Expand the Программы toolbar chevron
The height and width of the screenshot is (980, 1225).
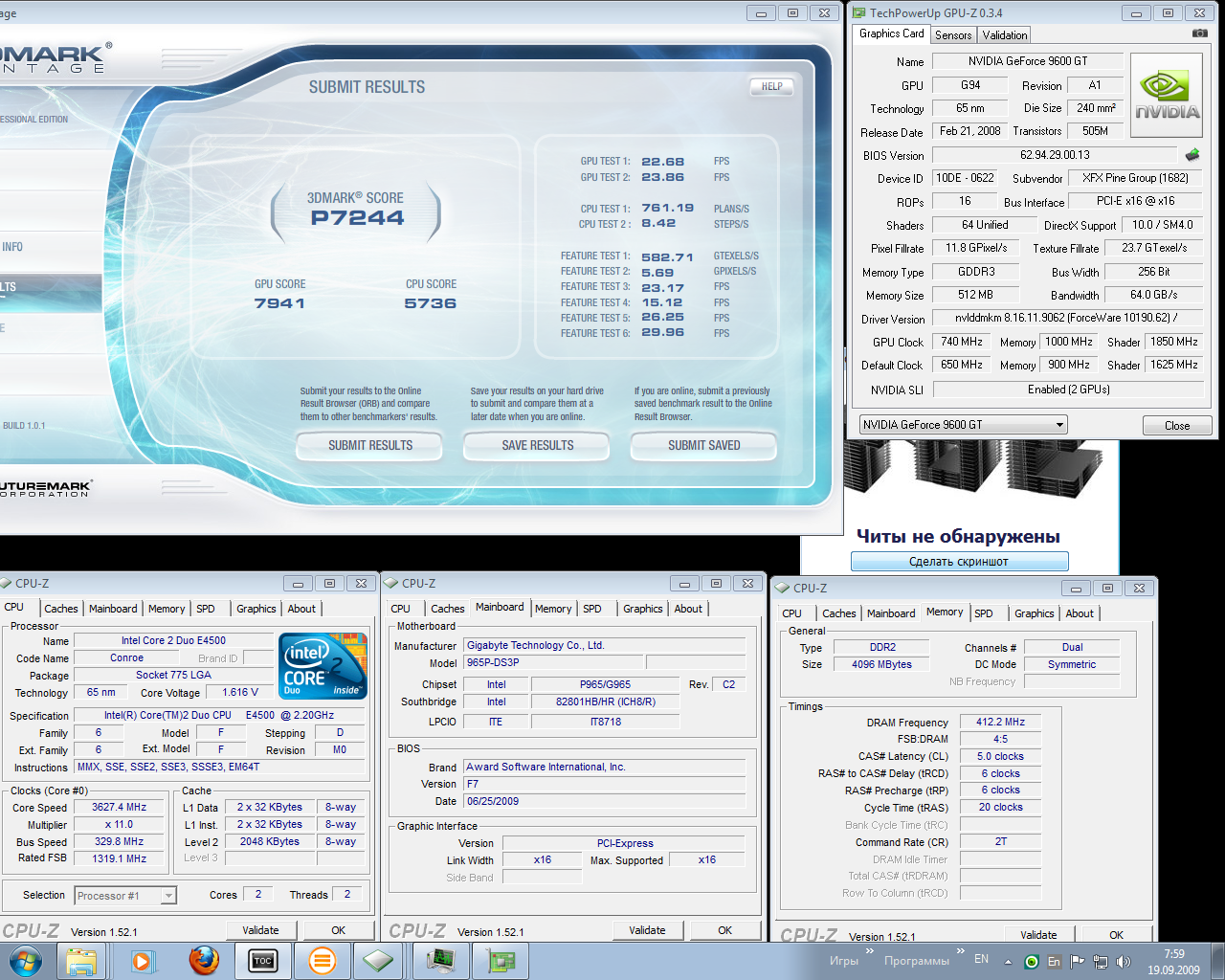(x=960, y=951)
